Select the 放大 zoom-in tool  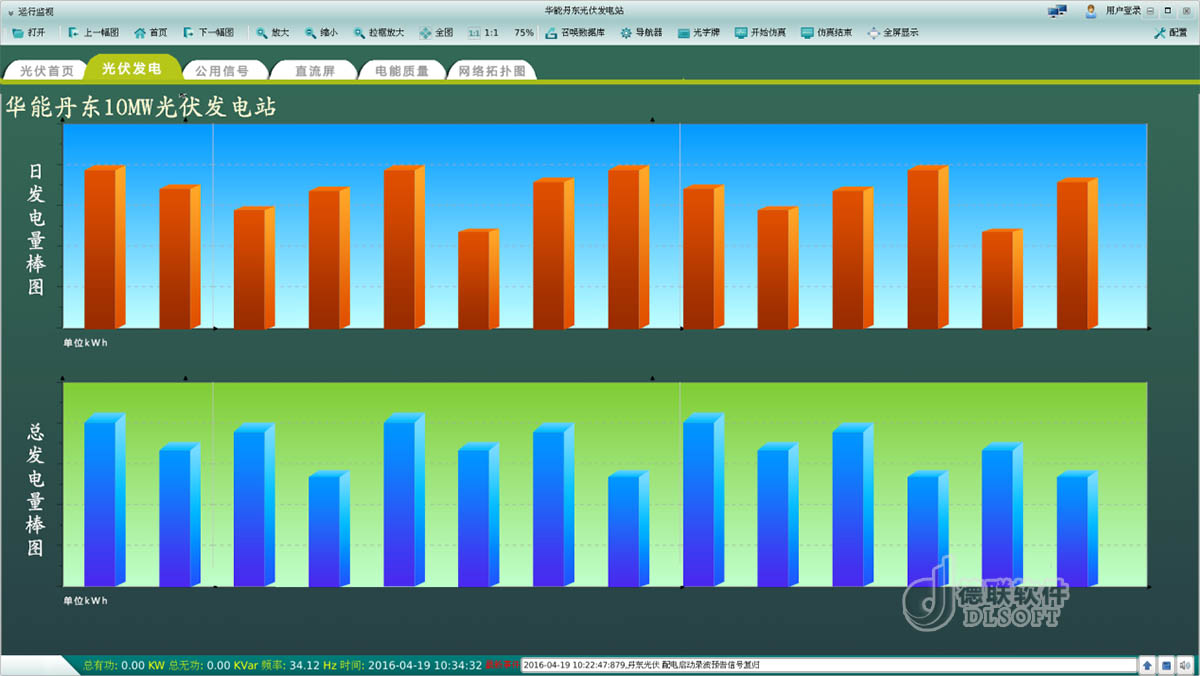pos(272,32)
